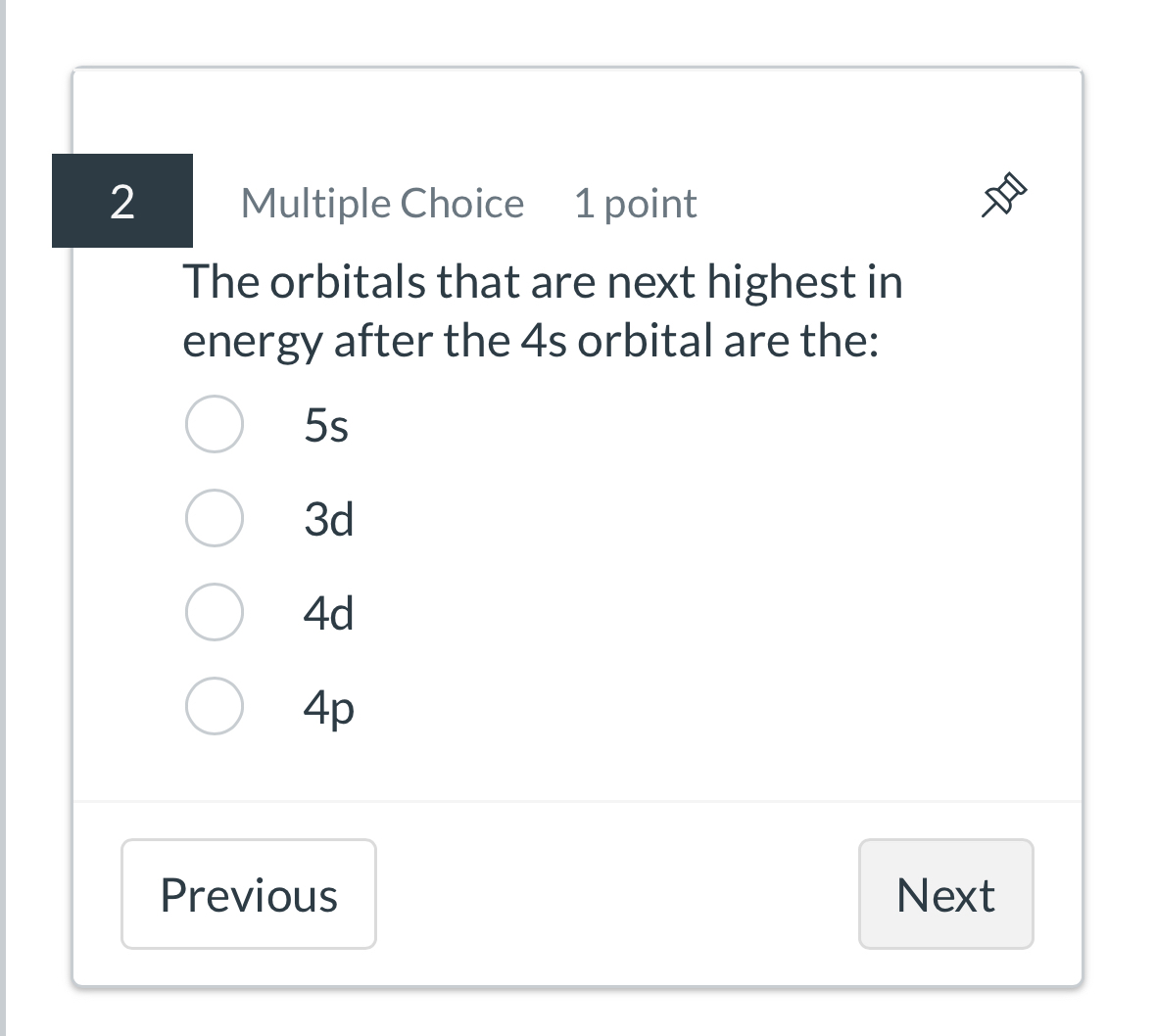
Task: Click the divider area above navigation buttons
Action: (x=578, y=801)
